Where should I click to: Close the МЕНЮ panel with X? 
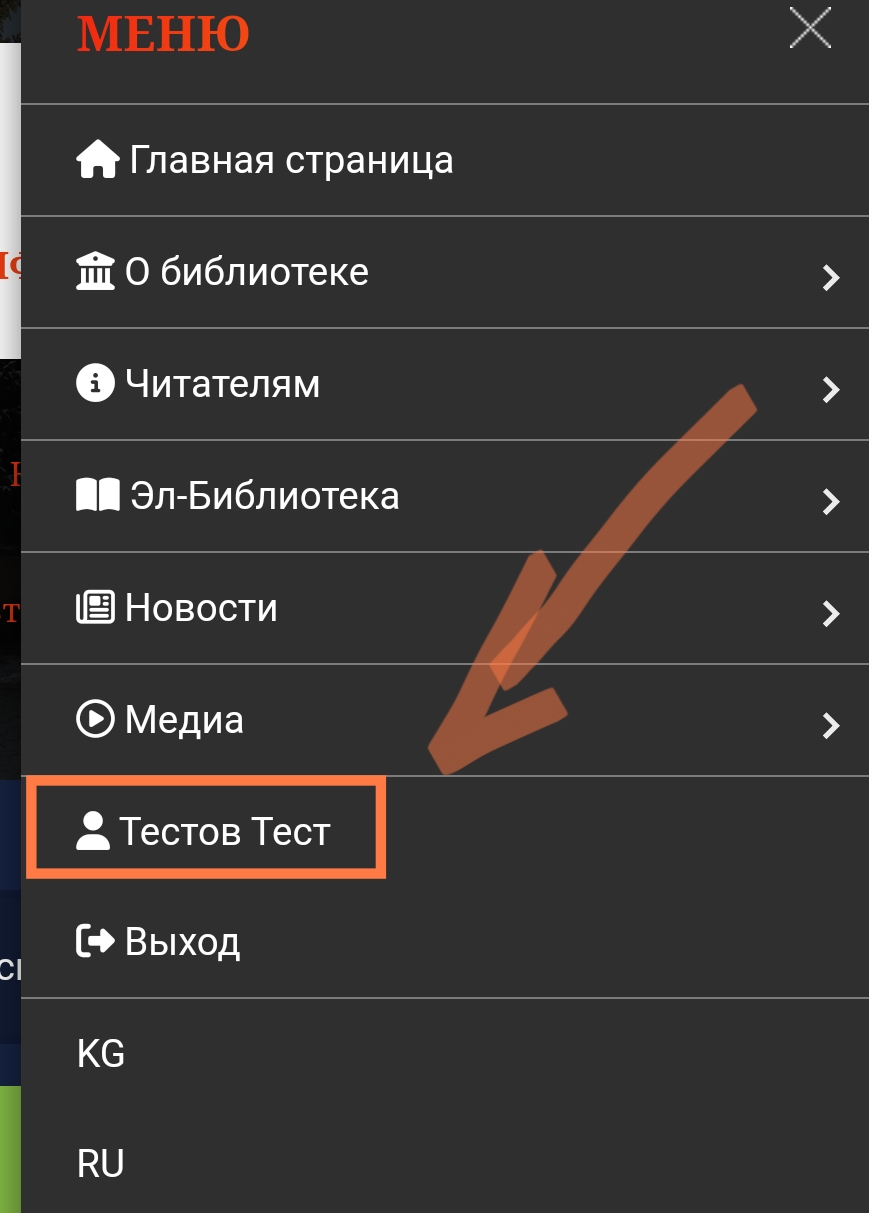pos(811,27)
